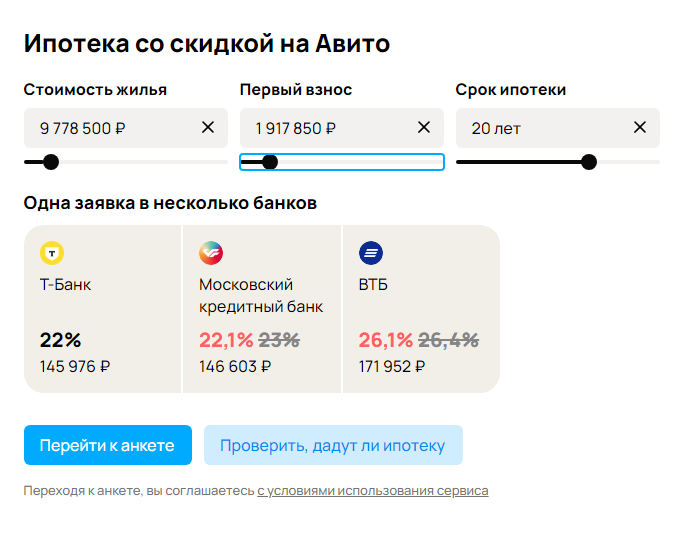Select the ВТБ 26,1% offer card
679x533 pixels.
[x=421, y=309]
